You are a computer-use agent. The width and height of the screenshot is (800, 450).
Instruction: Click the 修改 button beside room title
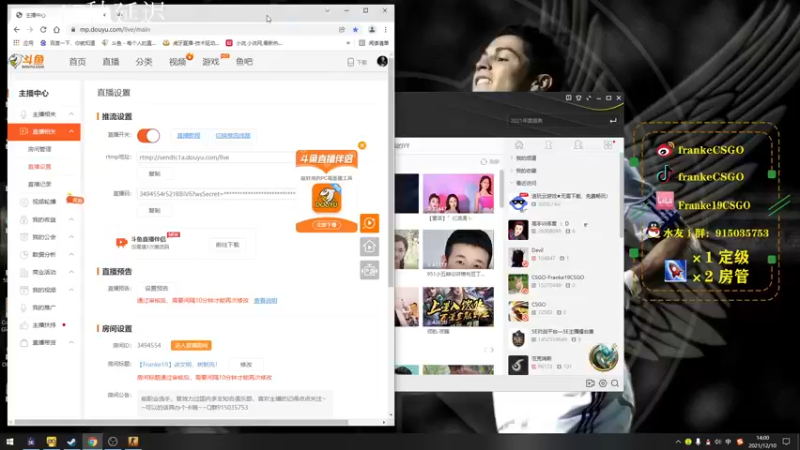pos(246,364)
